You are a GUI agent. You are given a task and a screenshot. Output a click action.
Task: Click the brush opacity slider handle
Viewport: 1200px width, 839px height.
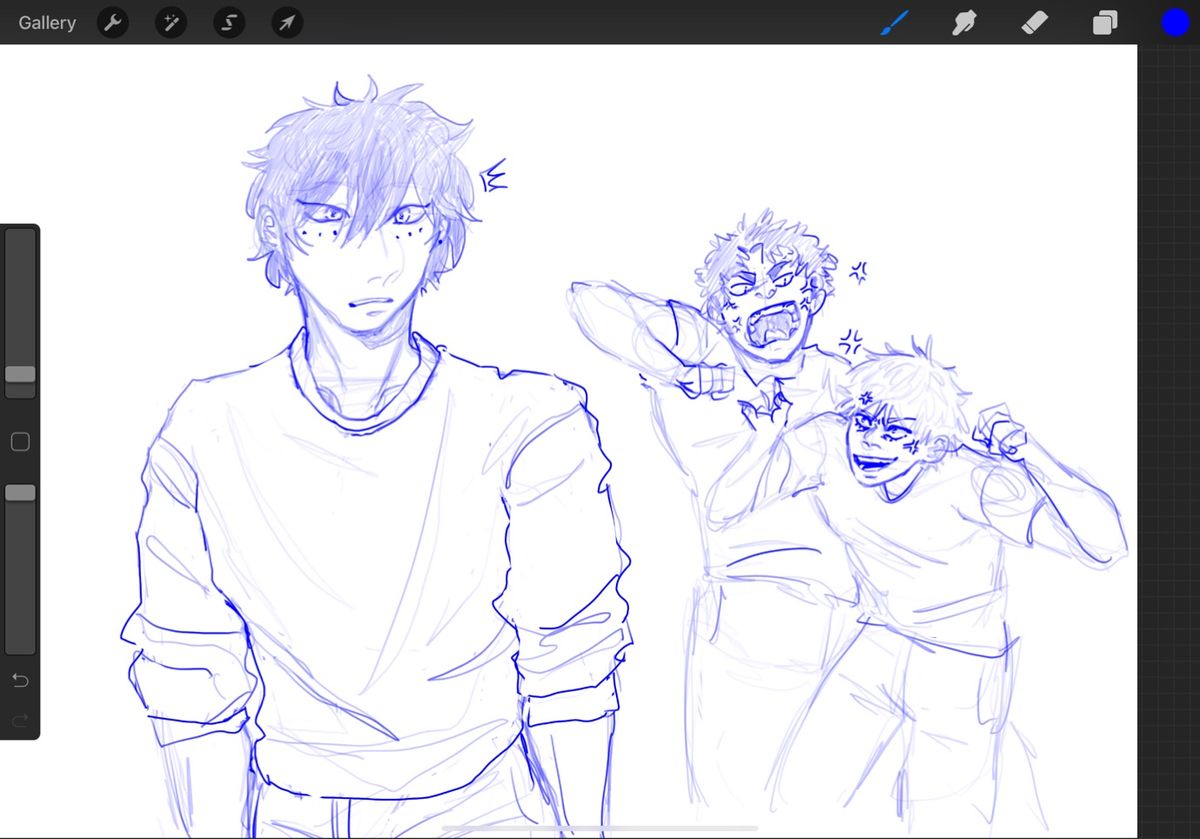20,493
